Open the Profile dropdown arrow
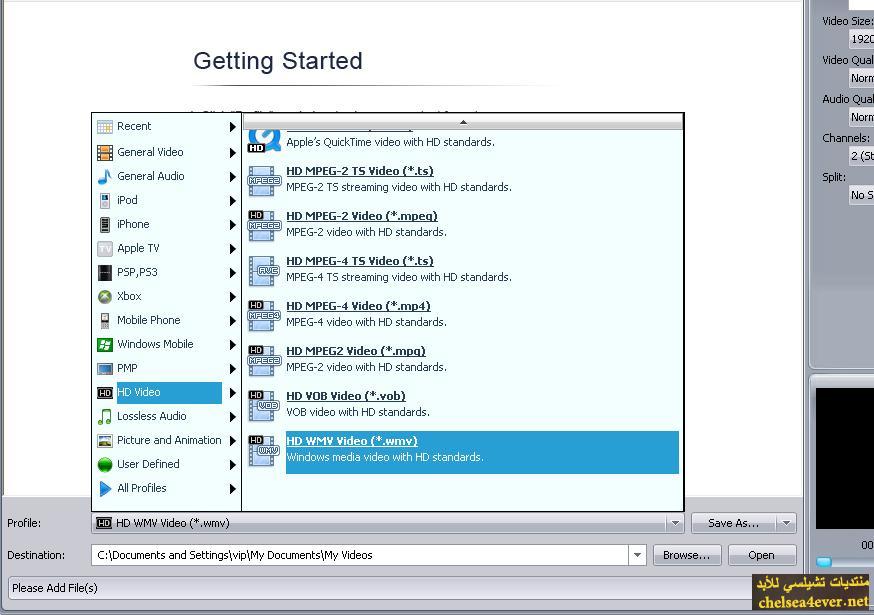Viewport: 874px width, 615px height. [x=675, y=523]
